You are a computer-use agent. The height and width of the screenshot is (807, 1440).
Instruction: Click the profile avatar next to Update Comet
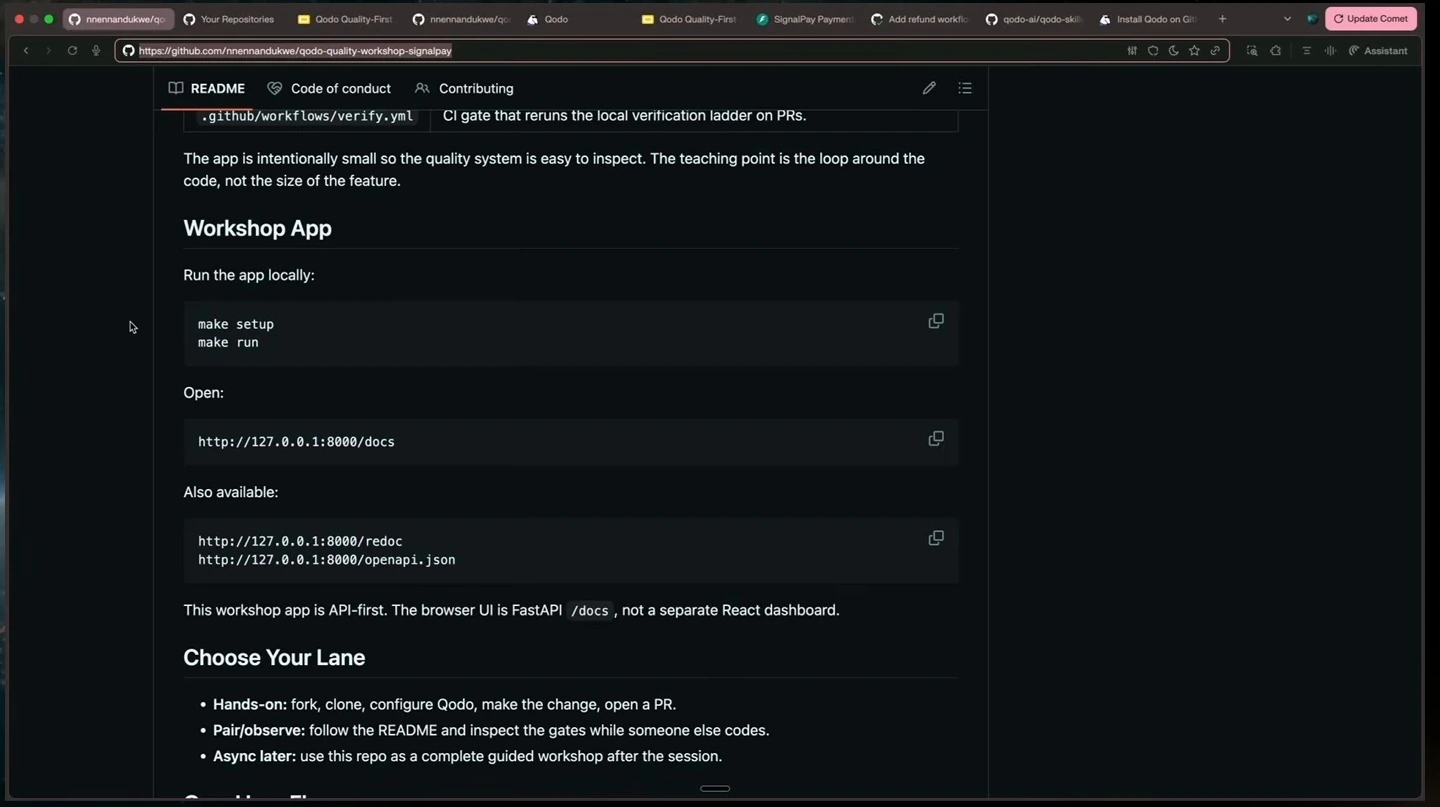click(x=1312, y=19)
